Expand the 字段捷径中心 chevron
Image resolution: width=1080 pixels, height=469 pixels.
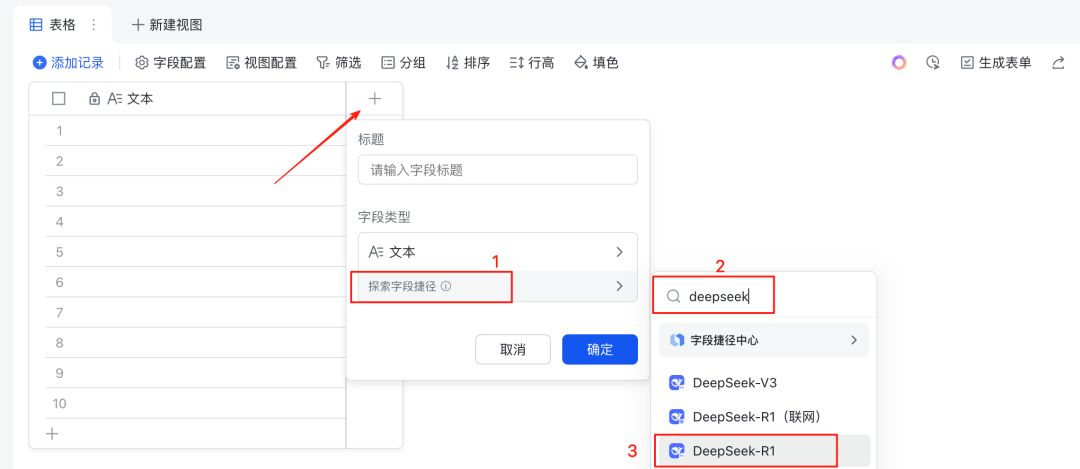pos(854,340)
